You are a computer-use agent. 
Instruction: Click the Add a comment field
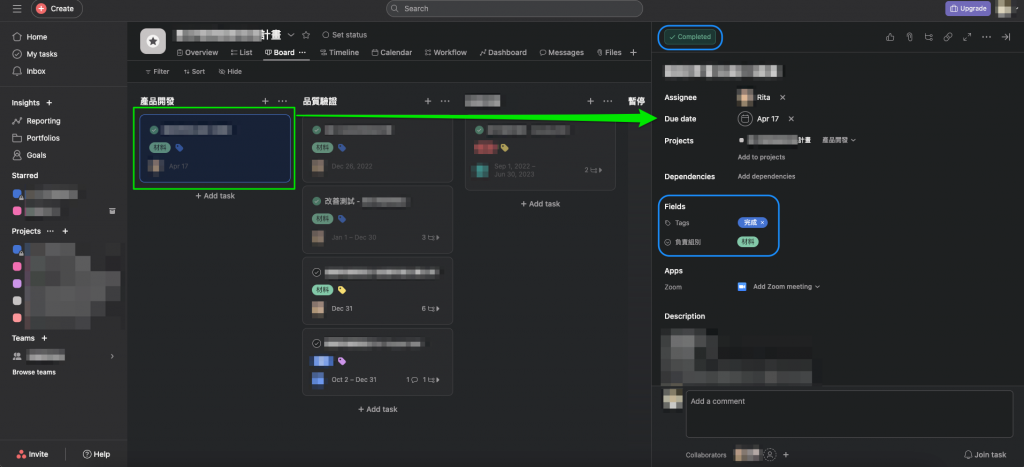pos(850,413)
